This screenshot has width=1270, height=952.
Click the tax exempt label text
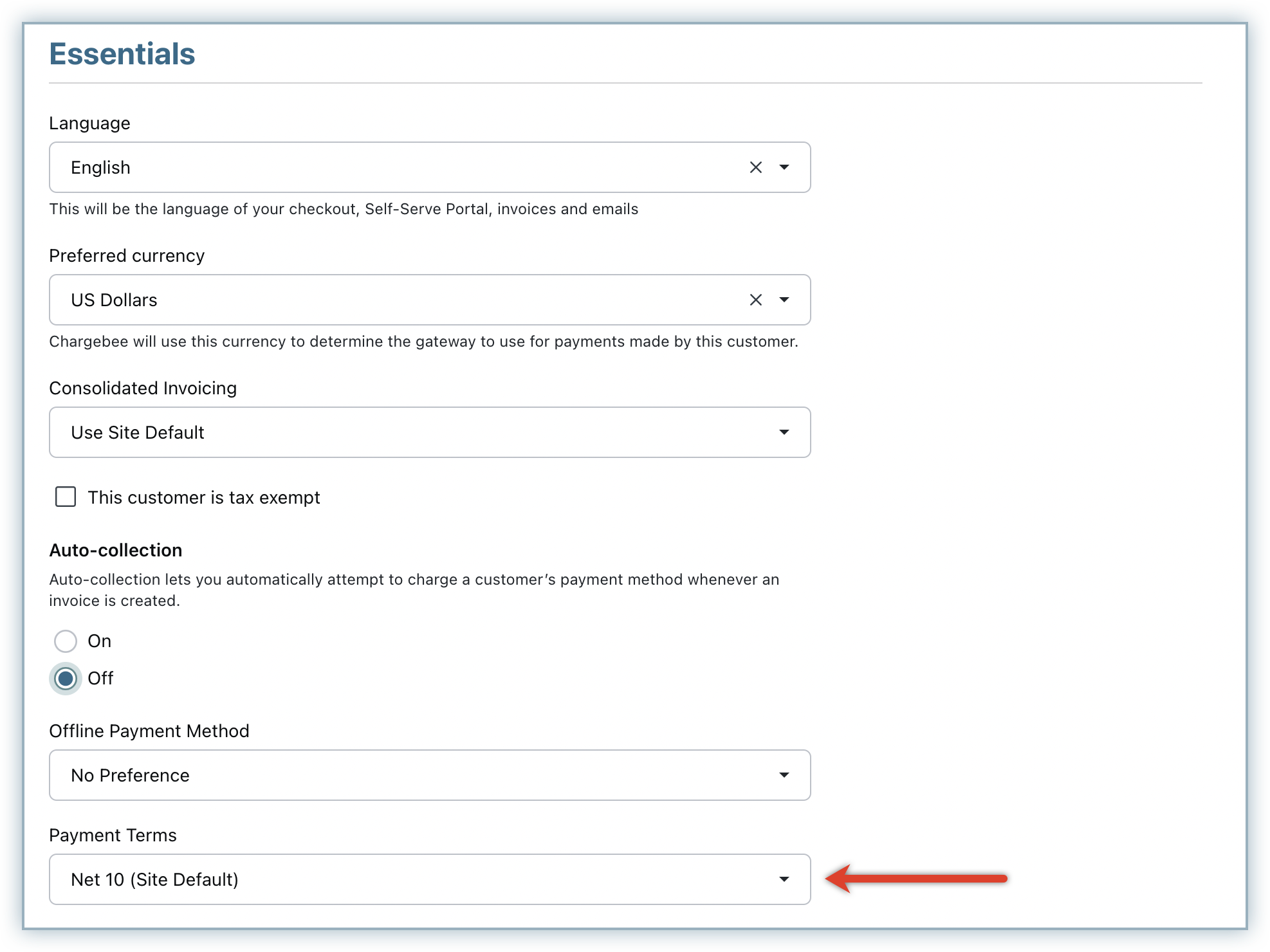tap(204, 498)
